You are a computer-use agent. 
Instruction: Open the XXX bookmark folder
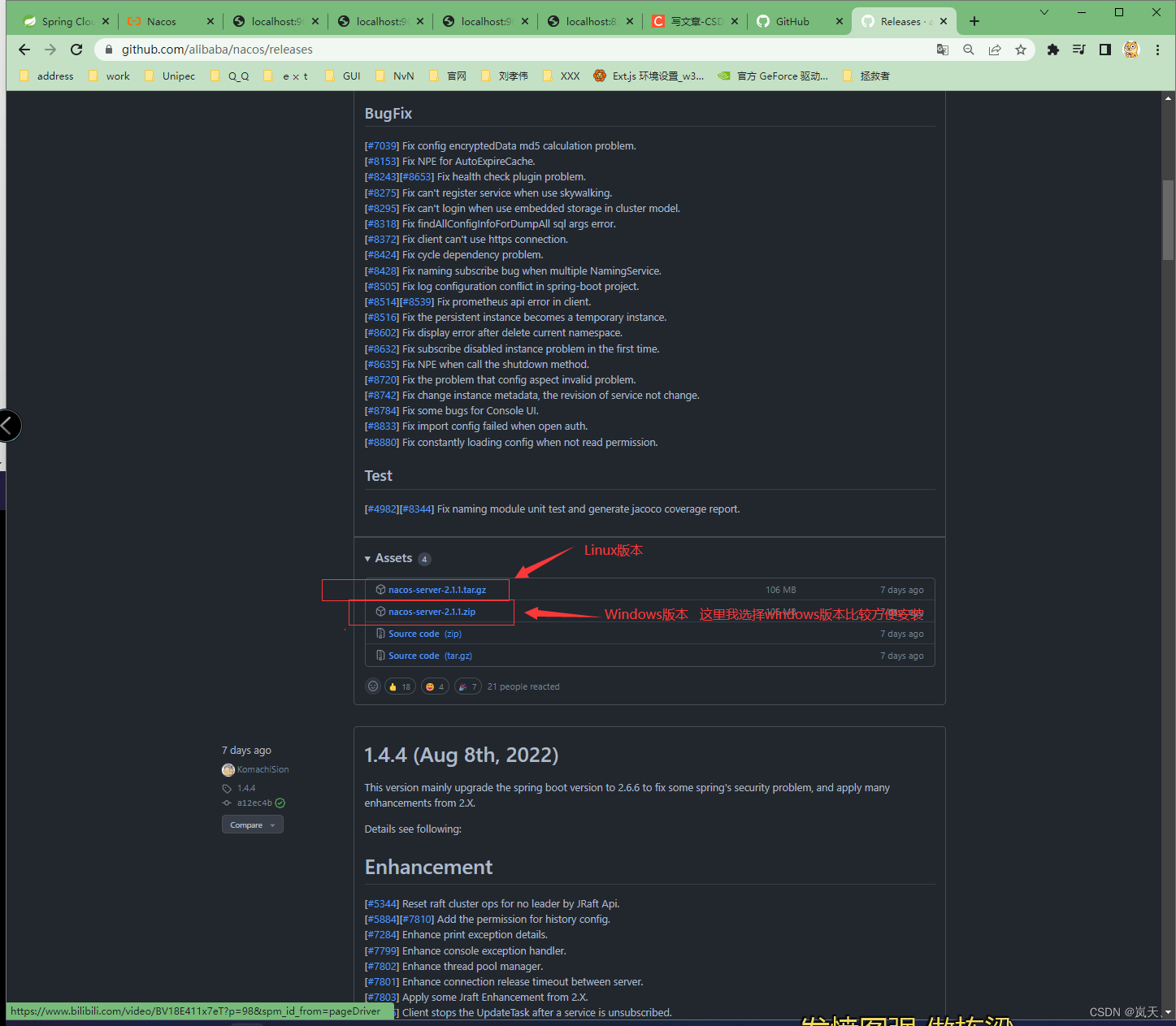coord(562,76)
